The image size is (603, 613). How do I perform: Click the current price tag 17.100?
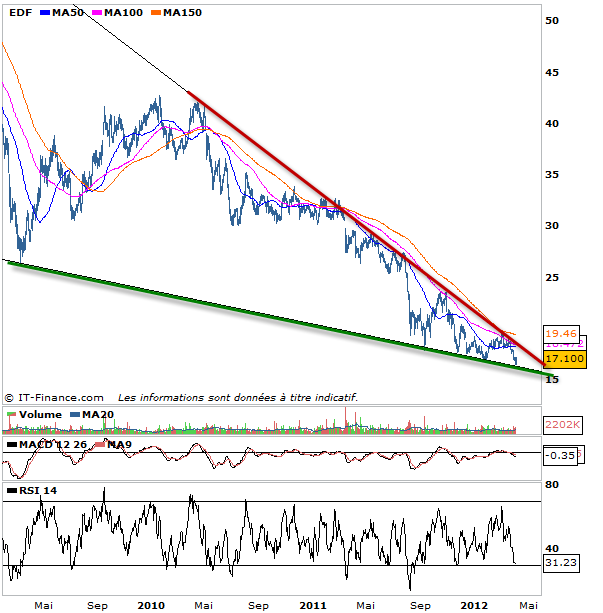pos(561,358)
